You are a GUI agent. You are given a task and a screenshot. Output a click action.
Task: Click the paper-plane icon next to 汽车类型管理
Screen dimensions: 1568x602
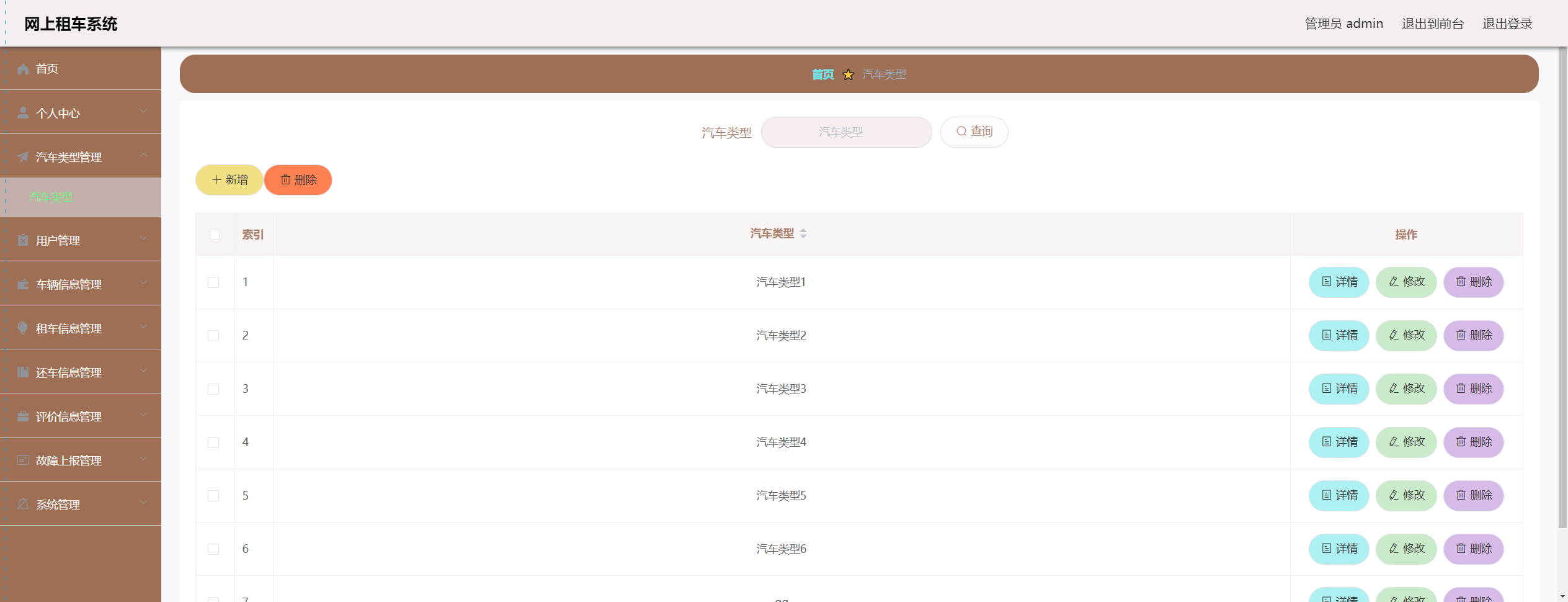click(x=23, y=157)
